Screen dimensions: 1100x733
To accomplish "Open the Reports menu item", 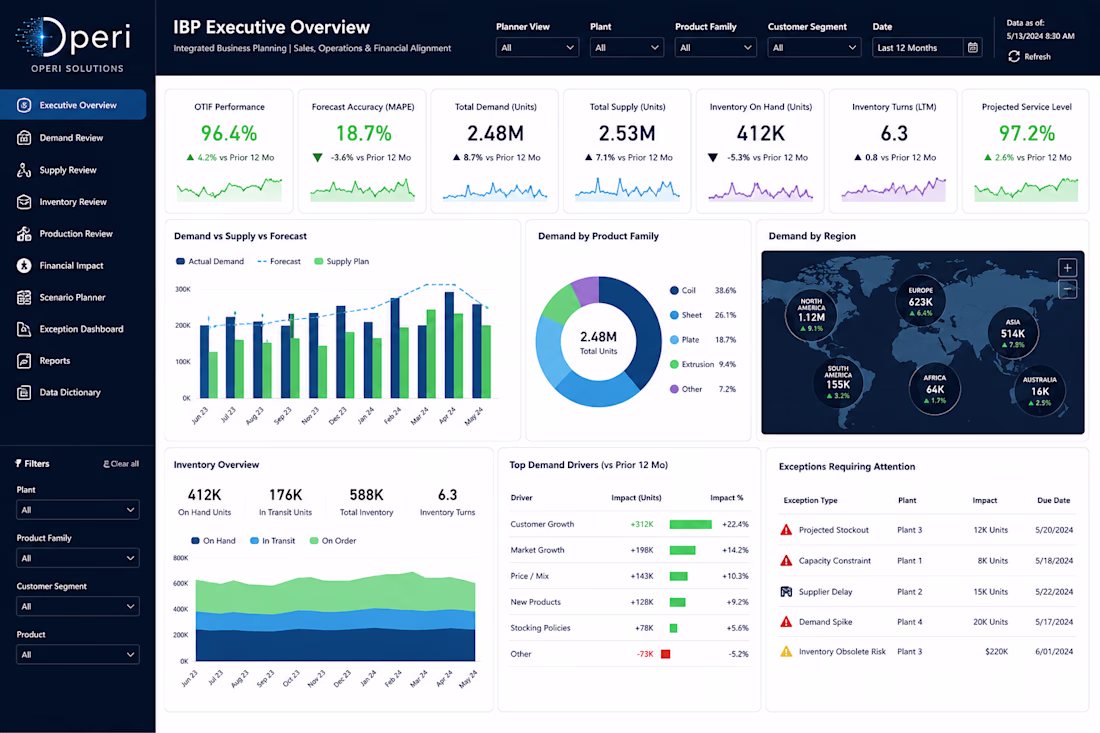I will (55, 361).
